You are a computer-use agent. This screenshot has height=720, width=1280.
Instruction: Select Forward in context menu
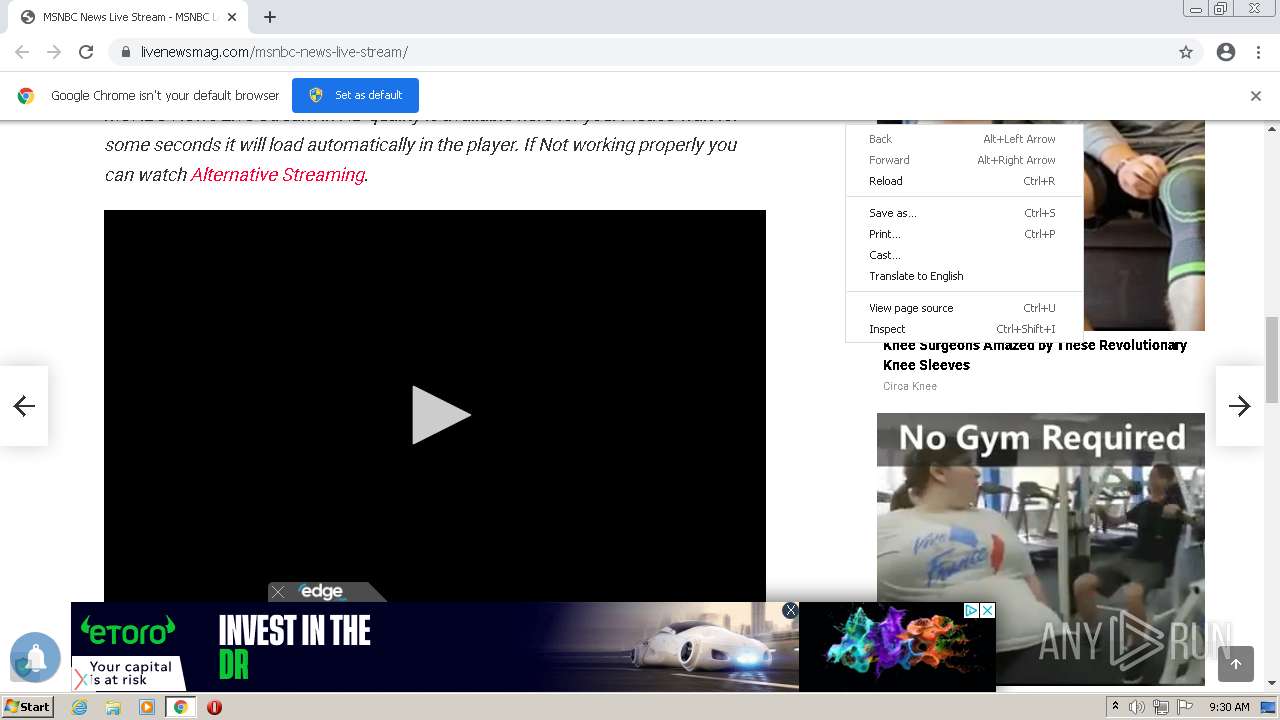(964, 160)
